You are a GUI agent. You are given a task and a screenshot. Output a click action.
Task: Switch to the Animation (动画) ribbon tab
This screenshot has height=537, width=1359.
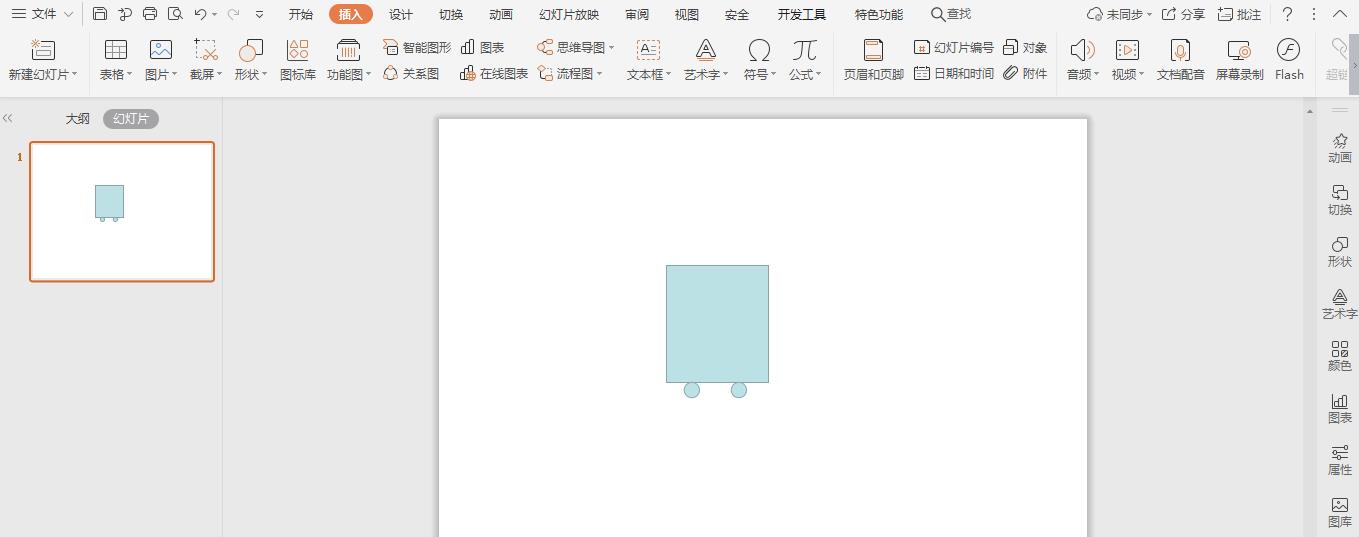501,14
